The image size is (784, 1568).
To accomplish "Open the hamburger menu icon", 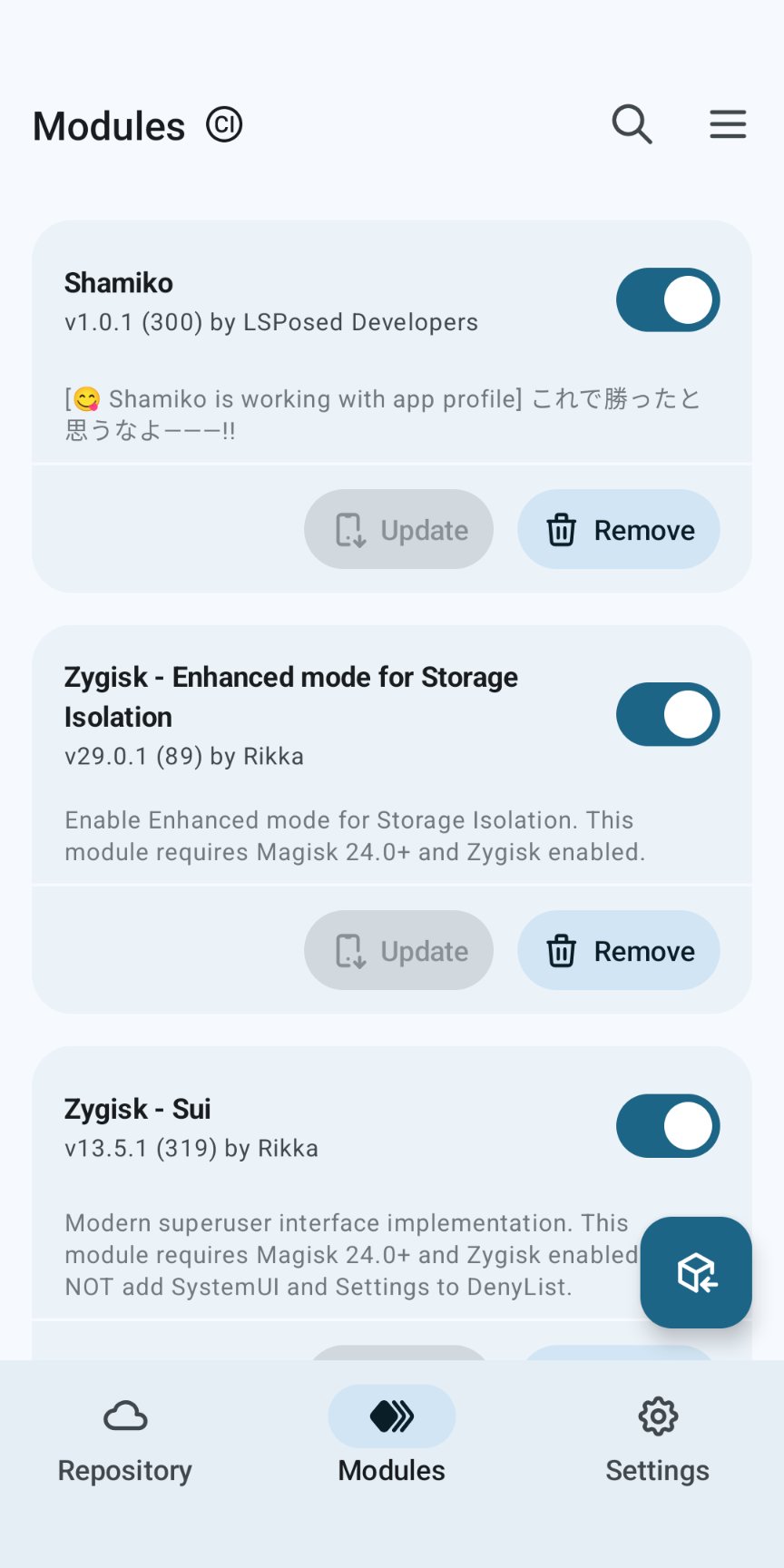I will coord(728,124).
